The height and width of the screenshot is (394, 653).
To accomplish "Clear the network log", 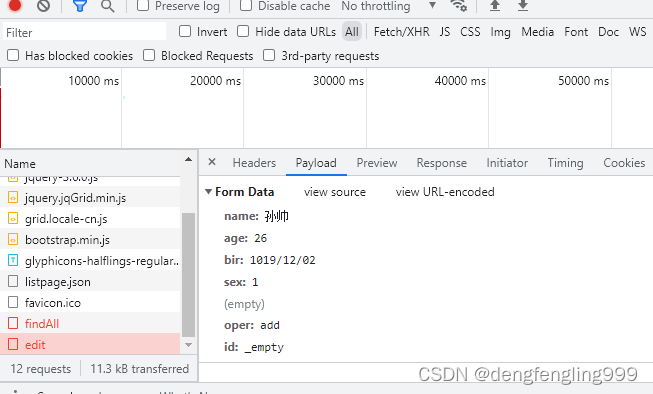I will 43,5.
